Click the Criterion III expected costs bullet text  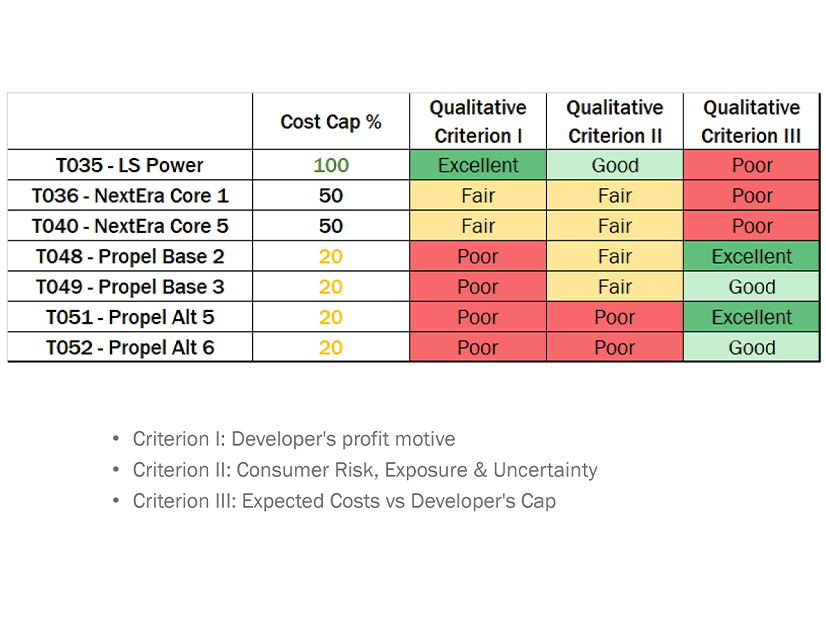344,501
